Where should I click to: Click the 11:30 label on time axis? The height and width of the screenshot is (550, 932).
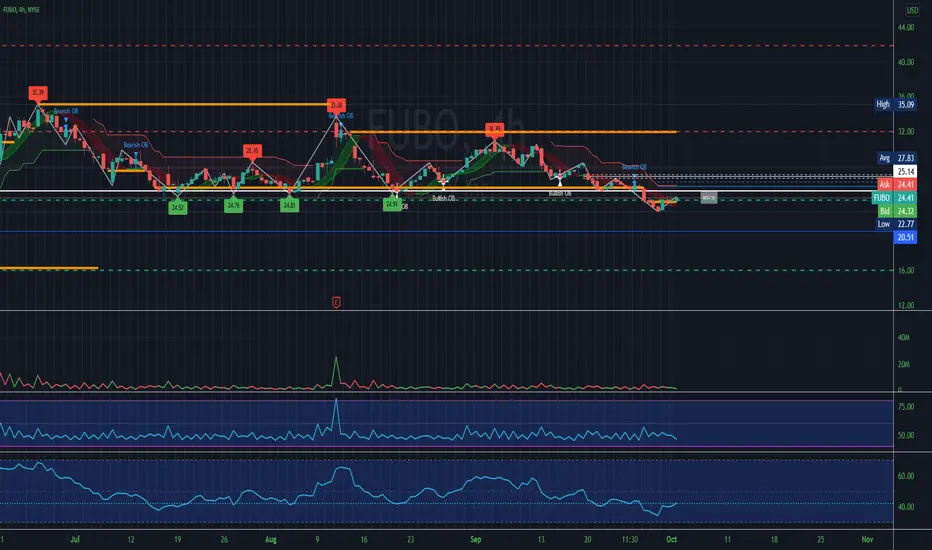(x=629, y=539)
